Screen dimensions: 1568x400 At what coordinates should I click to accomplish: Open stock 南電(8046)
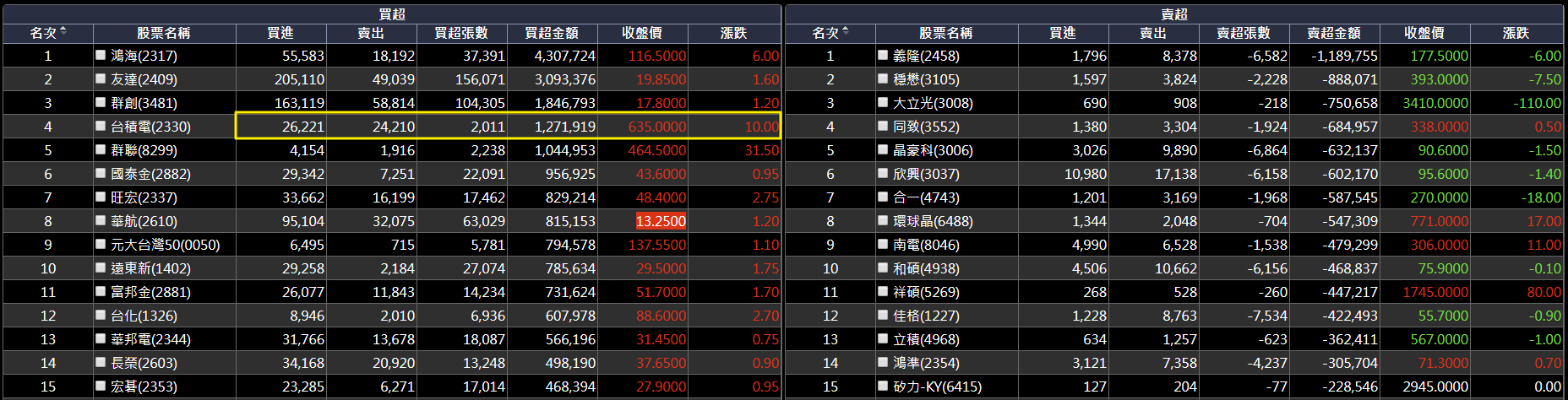pyautogui.click(x=926, y=245)
